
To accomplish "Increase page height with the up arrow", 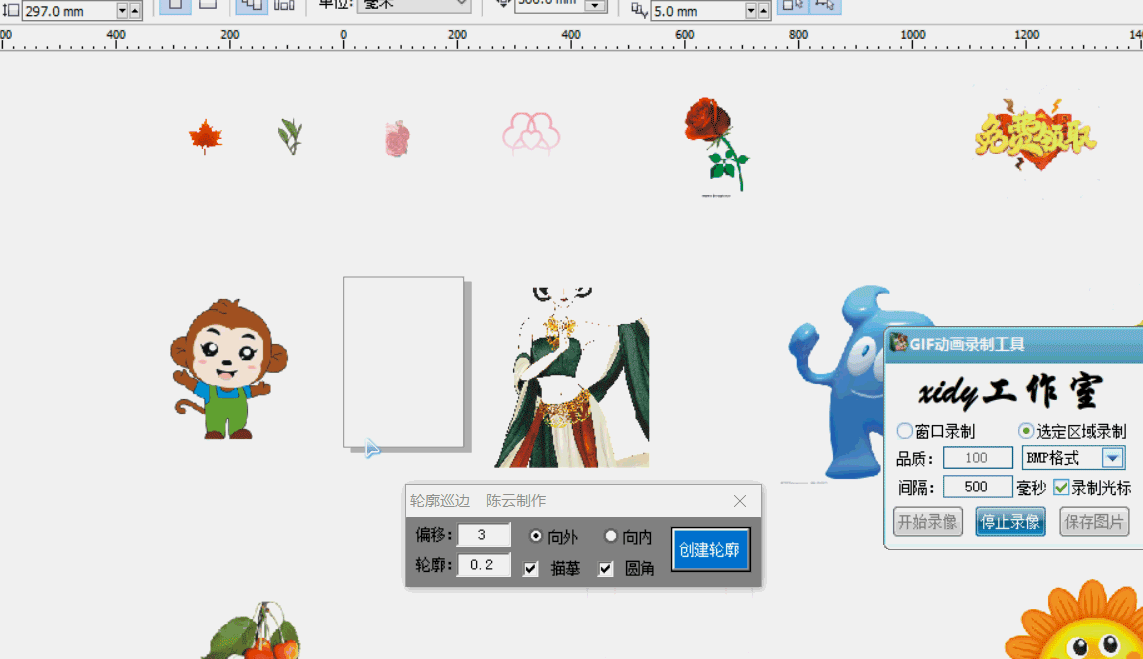I will 135,11.
